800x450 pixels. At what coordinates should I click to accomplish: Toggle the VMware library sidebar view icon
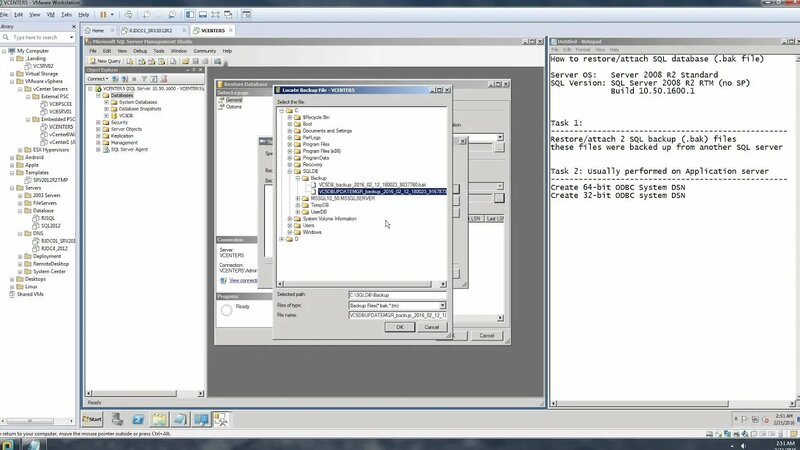(x=190, y=15)
